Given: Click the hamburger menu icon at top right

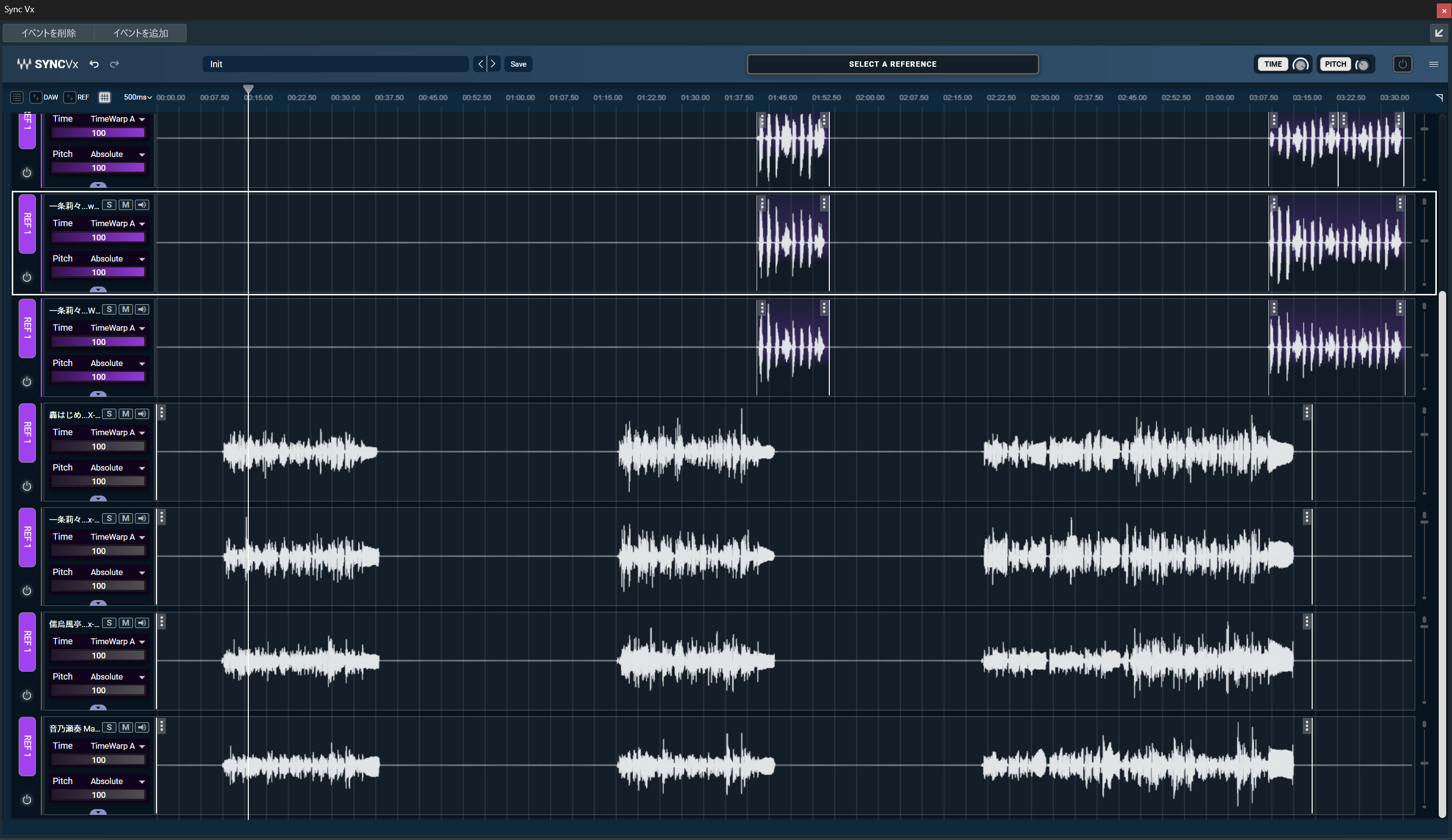Looking at the screenshot, I should pyautogui.click(x=1433, y=64).
